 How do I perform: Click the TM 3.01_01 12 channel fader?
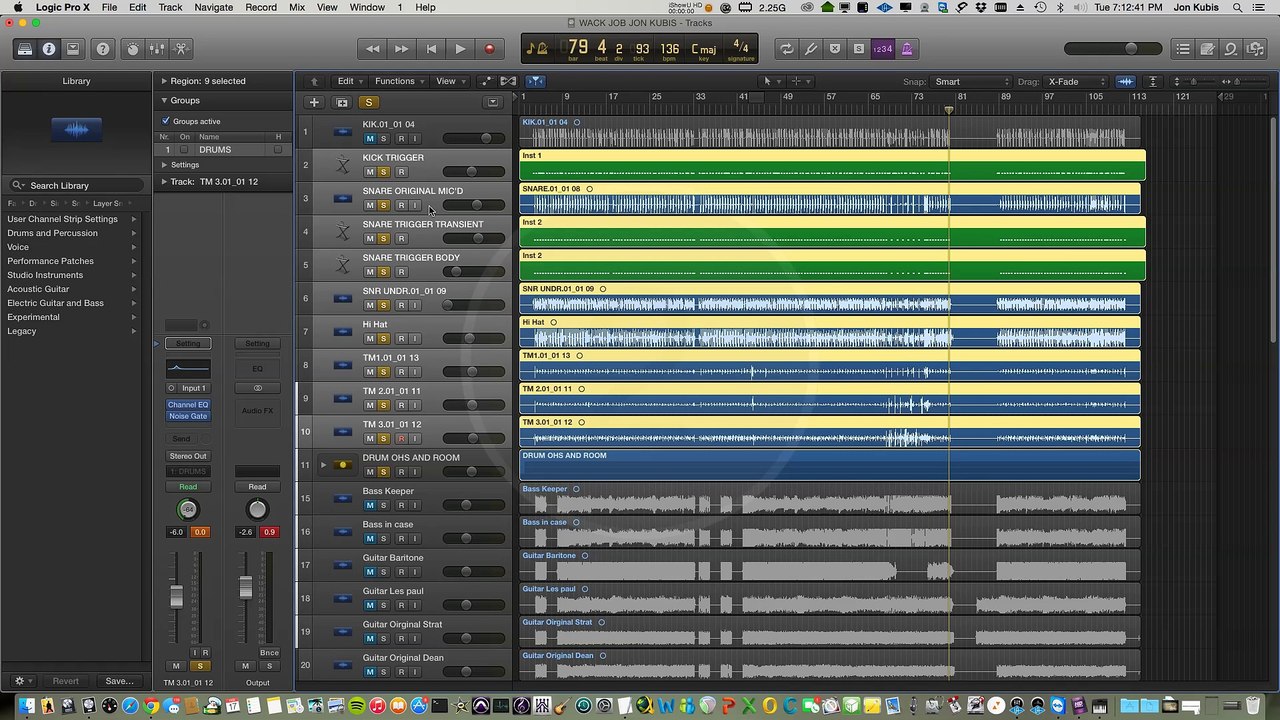point(177,596)
